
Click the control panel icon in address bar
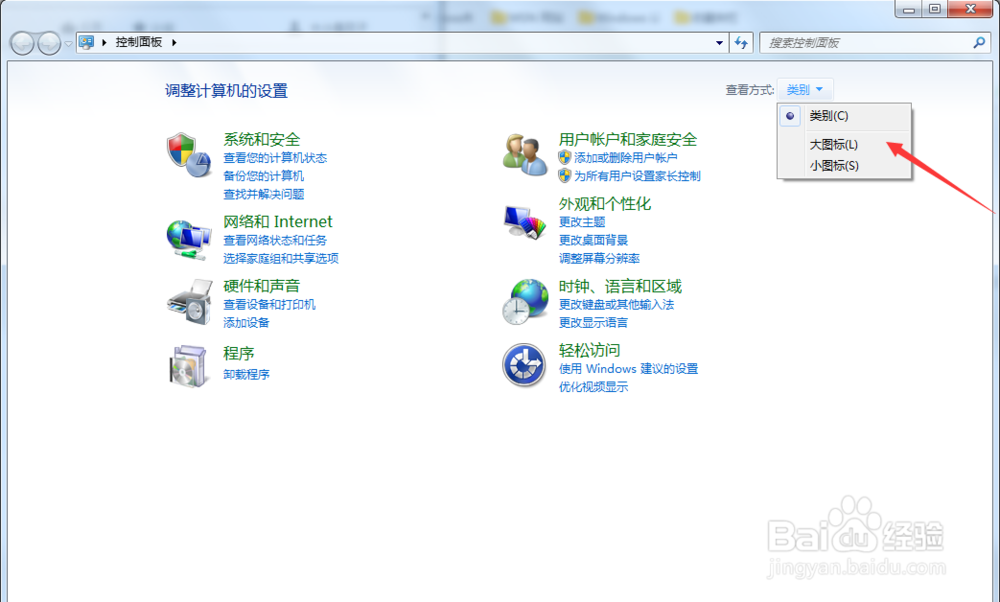tap(86, 42)
